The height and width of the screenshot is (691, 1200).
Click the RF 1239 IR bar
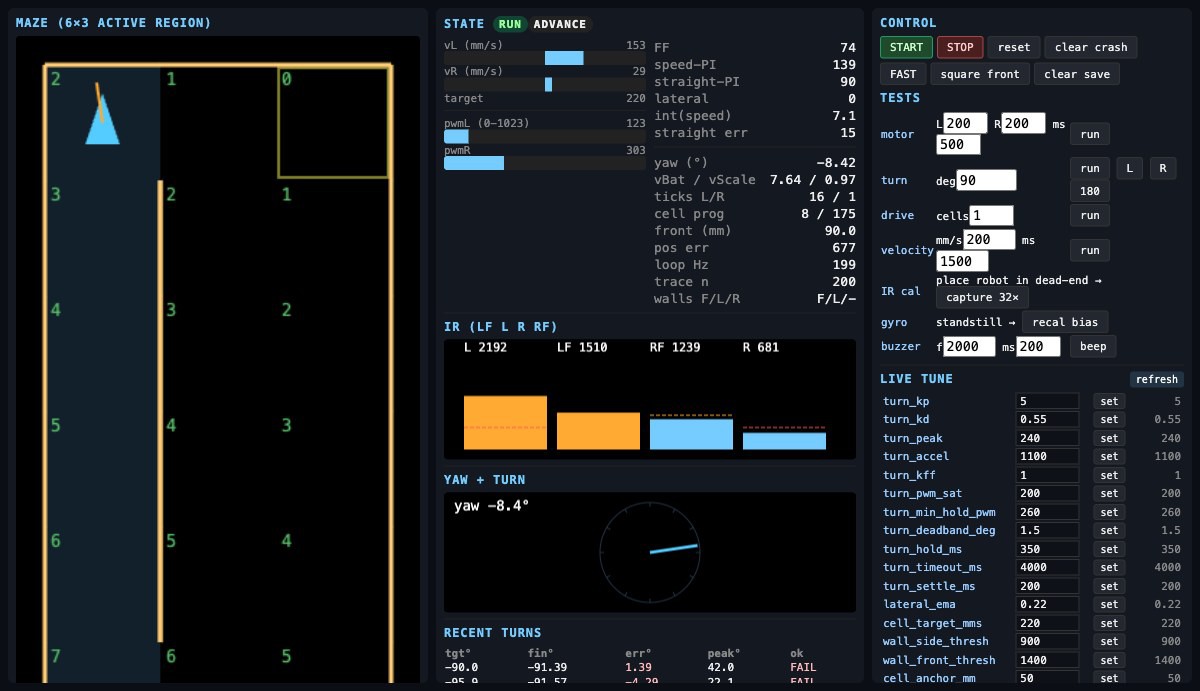[691, 434]
